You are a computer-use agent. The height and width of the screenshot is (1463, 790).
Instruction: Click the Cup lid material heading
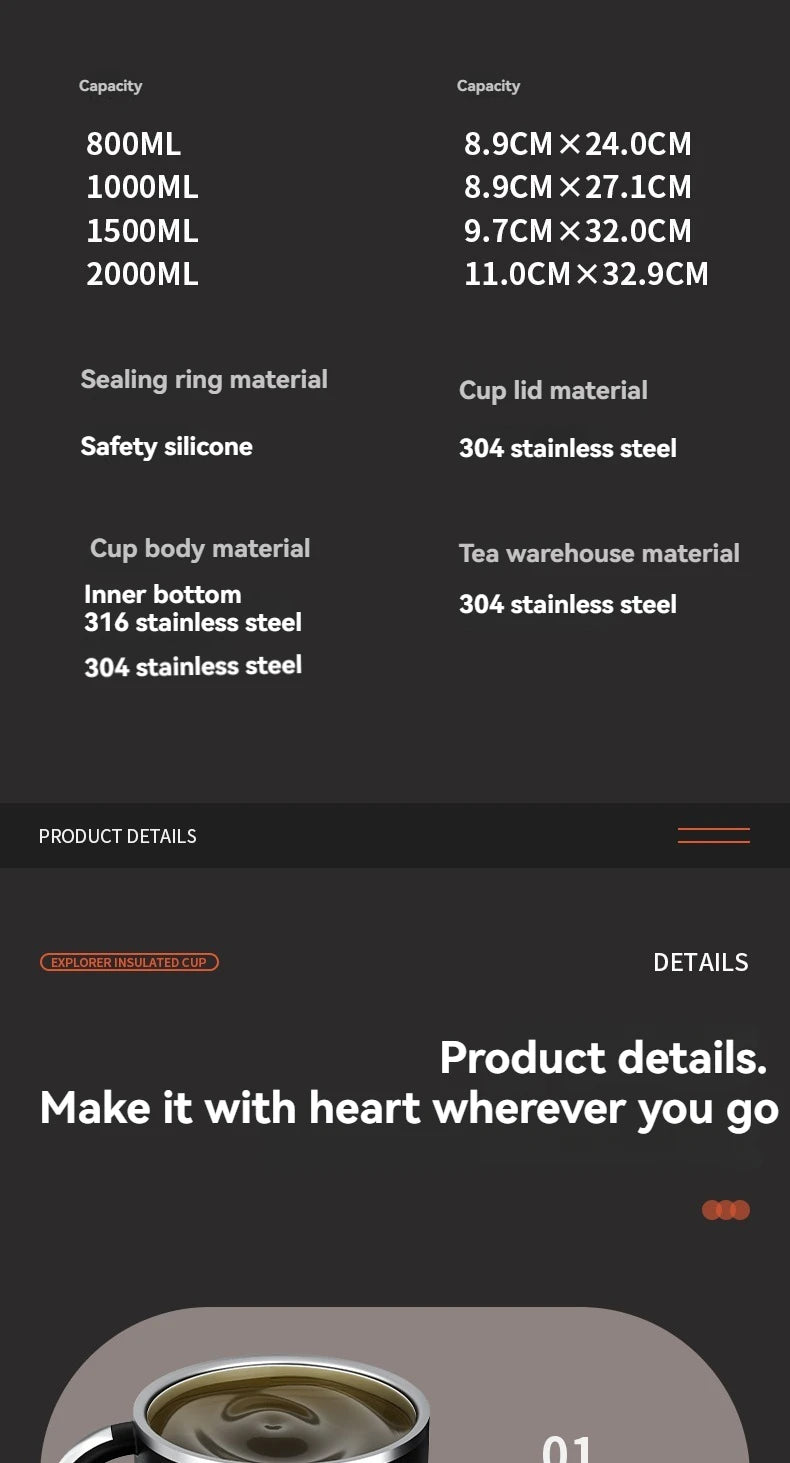(553, 390)
